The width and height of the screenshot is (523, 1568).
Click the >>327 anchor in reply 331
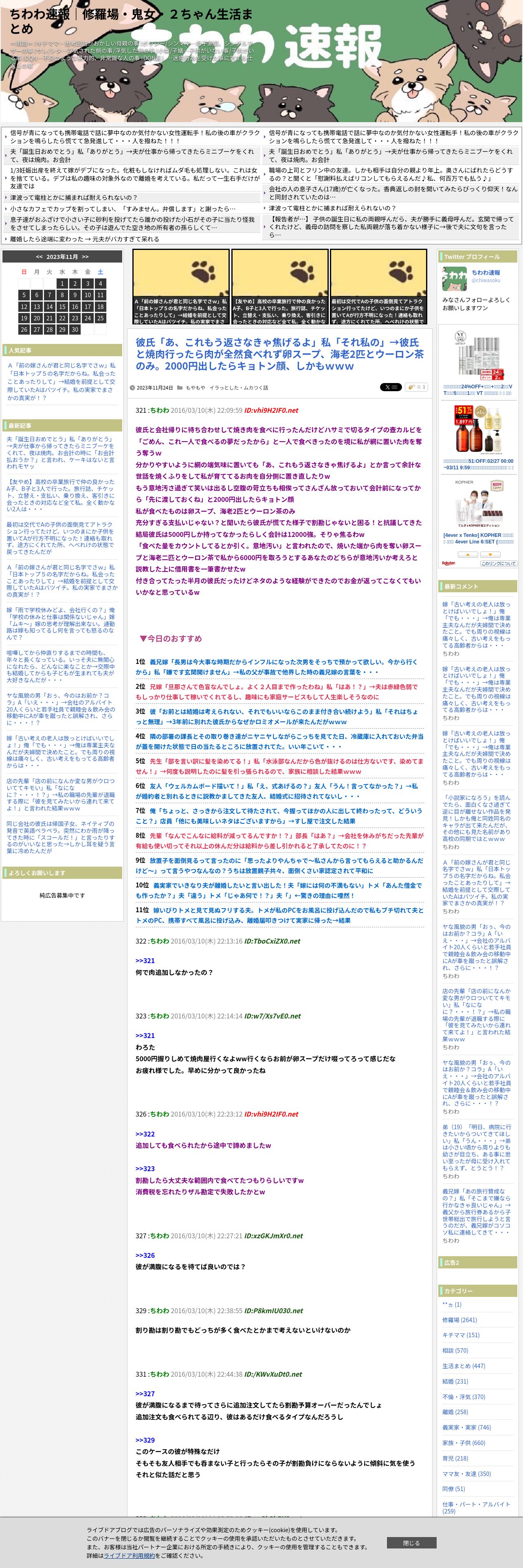pyautogui.click(x=145, y=1394)
